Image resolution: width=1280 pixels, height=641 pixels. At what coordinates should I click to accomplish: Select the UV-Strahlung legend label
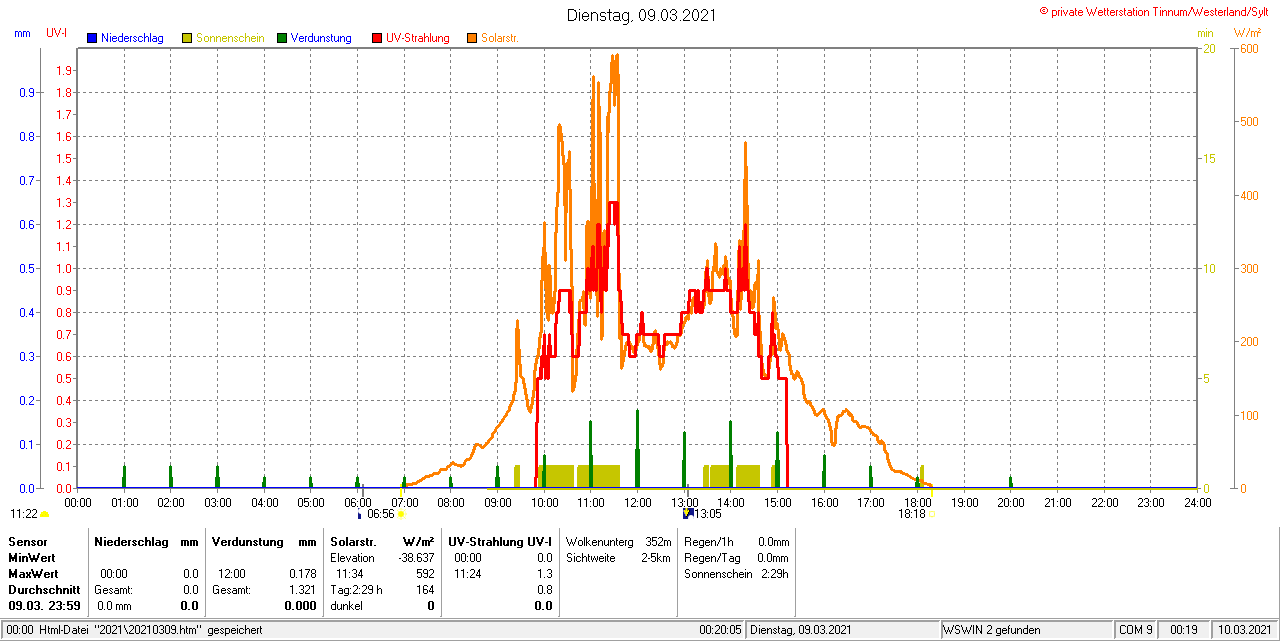419,38
